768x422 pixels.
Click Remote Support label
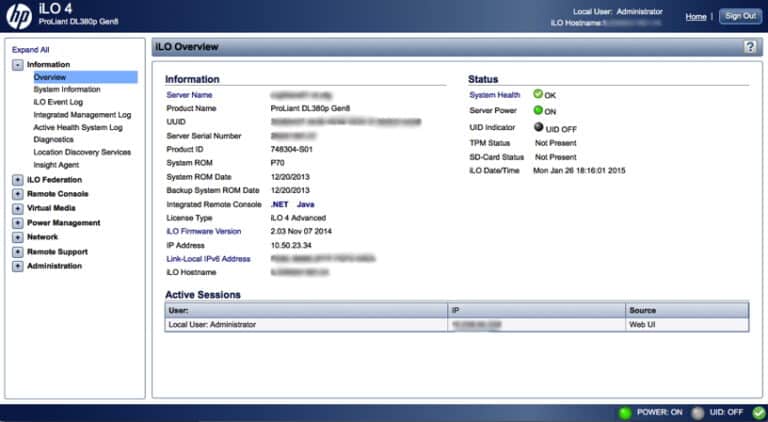(x=57, y=252)
